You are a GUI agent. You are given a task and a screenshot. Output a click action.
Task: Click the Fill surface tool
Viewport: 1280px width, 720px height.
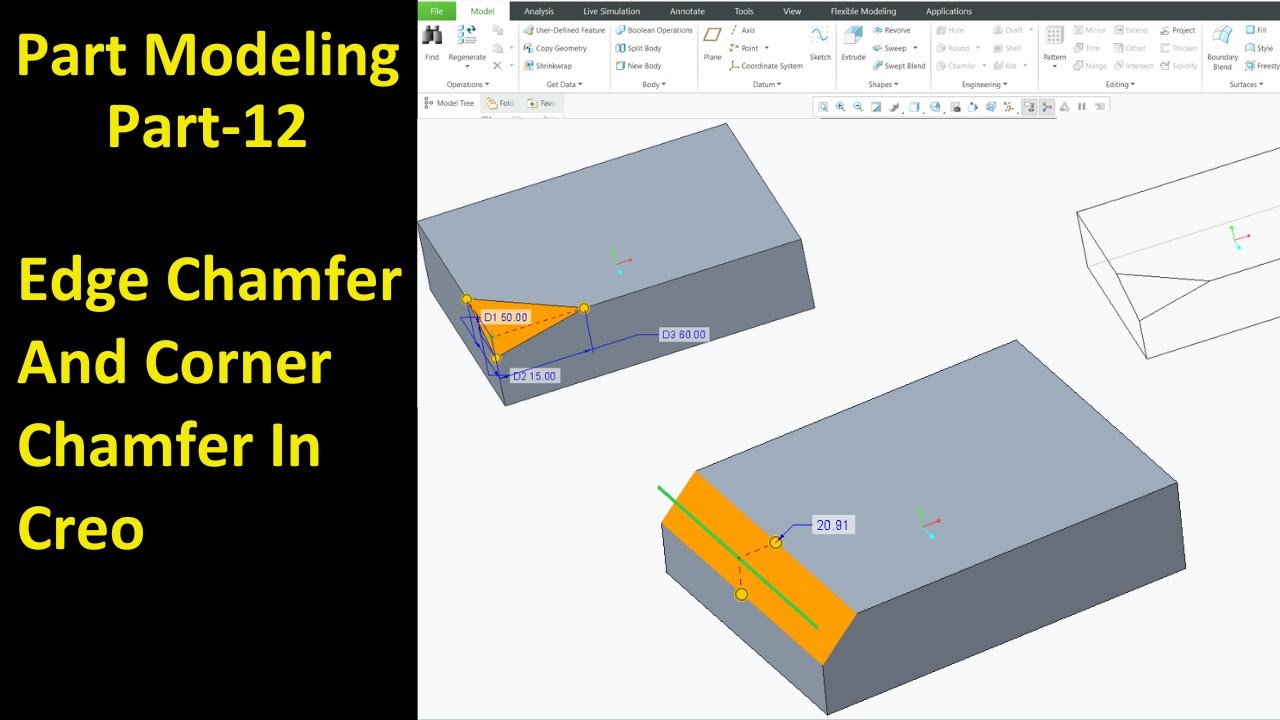[x=1256, y=30]
